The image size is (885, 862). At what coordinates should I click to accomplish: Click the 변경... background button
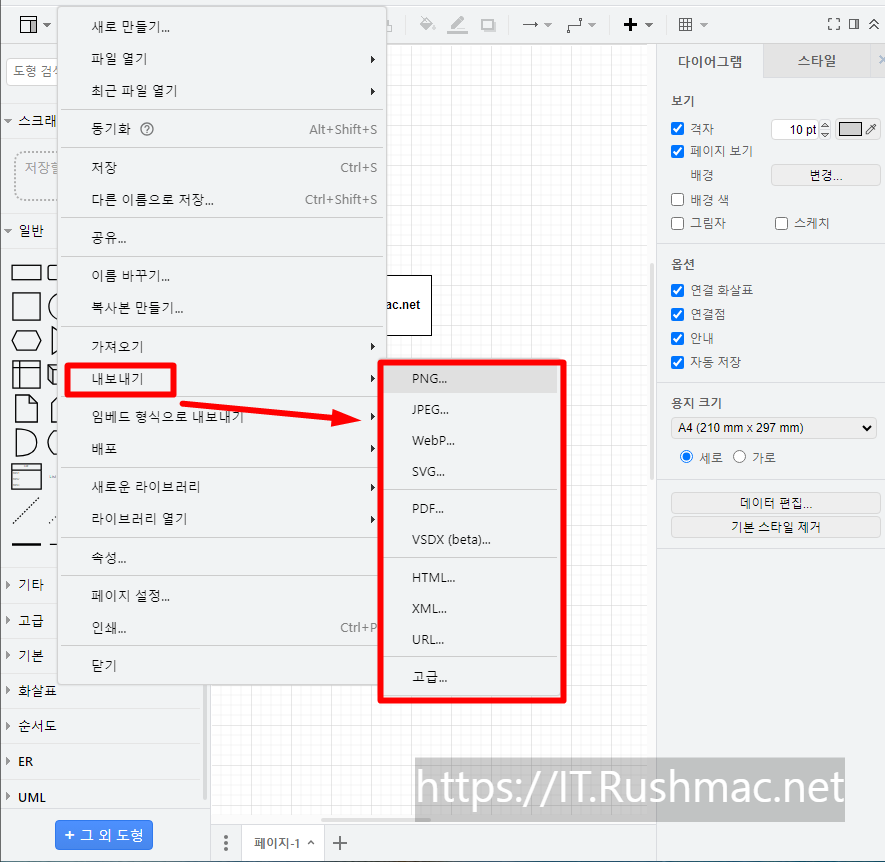click(826, 175)
